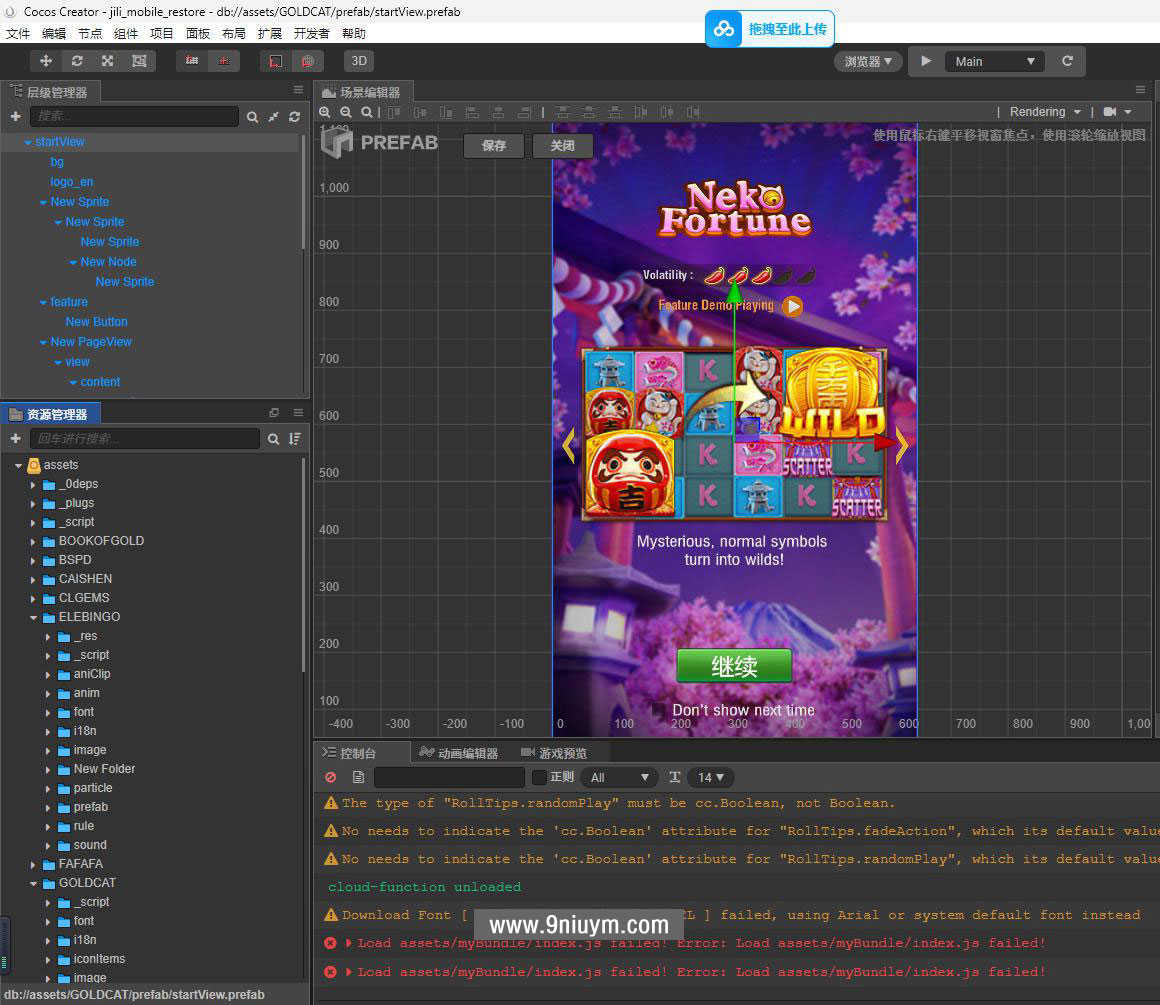Click the 保存 prefab button
This screenshot has height=1005, width=1160.
coord(494,146)
